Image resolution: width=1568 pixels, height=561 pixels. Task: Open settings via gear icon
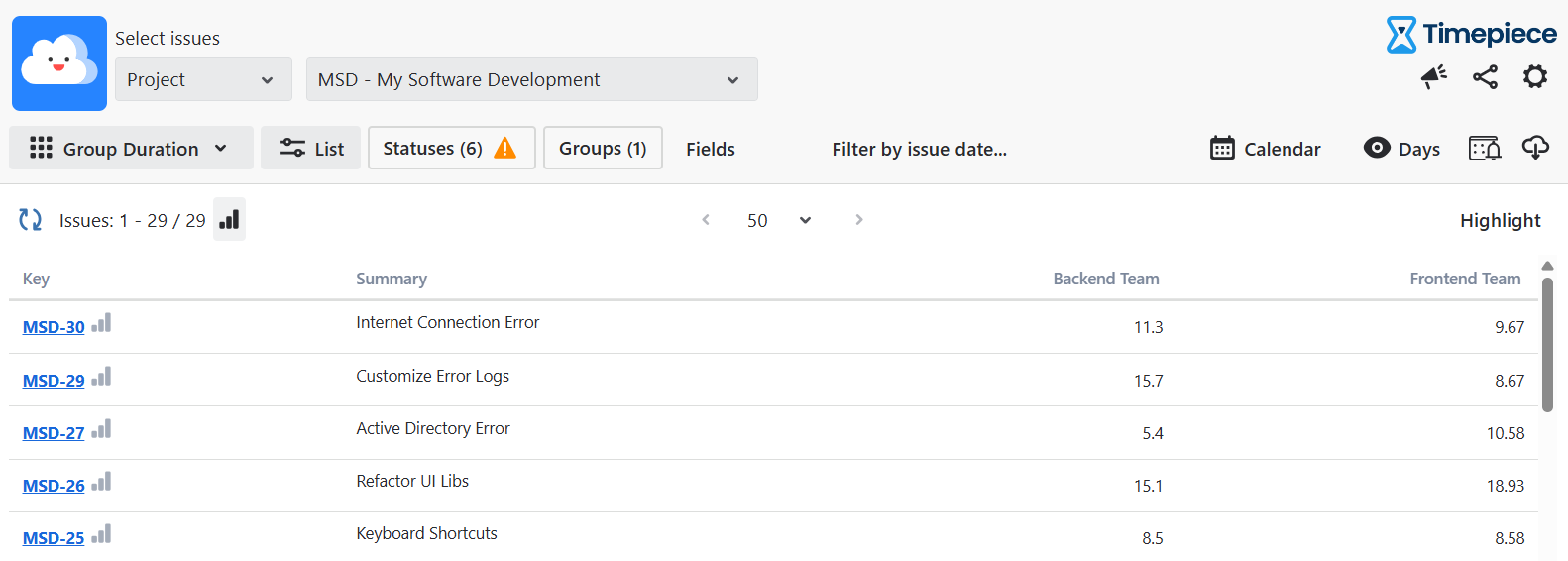tap(1535, 76)
